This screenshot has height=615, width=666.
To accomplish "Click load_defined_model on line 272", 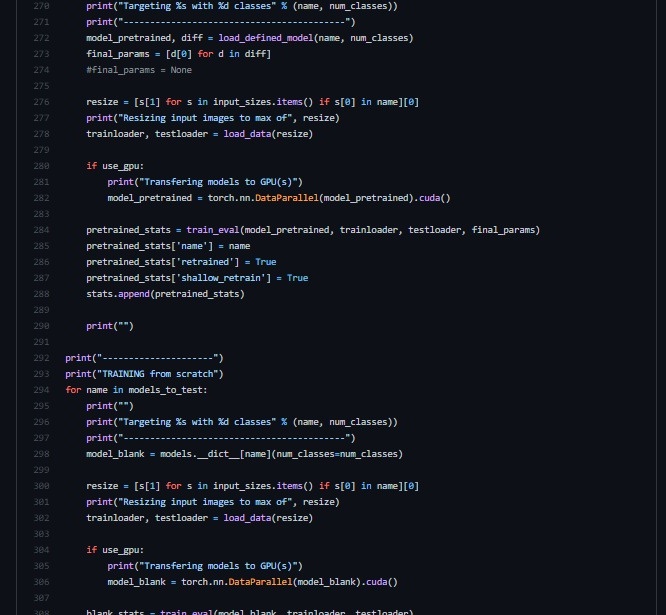I will click(x=266, y=38).
